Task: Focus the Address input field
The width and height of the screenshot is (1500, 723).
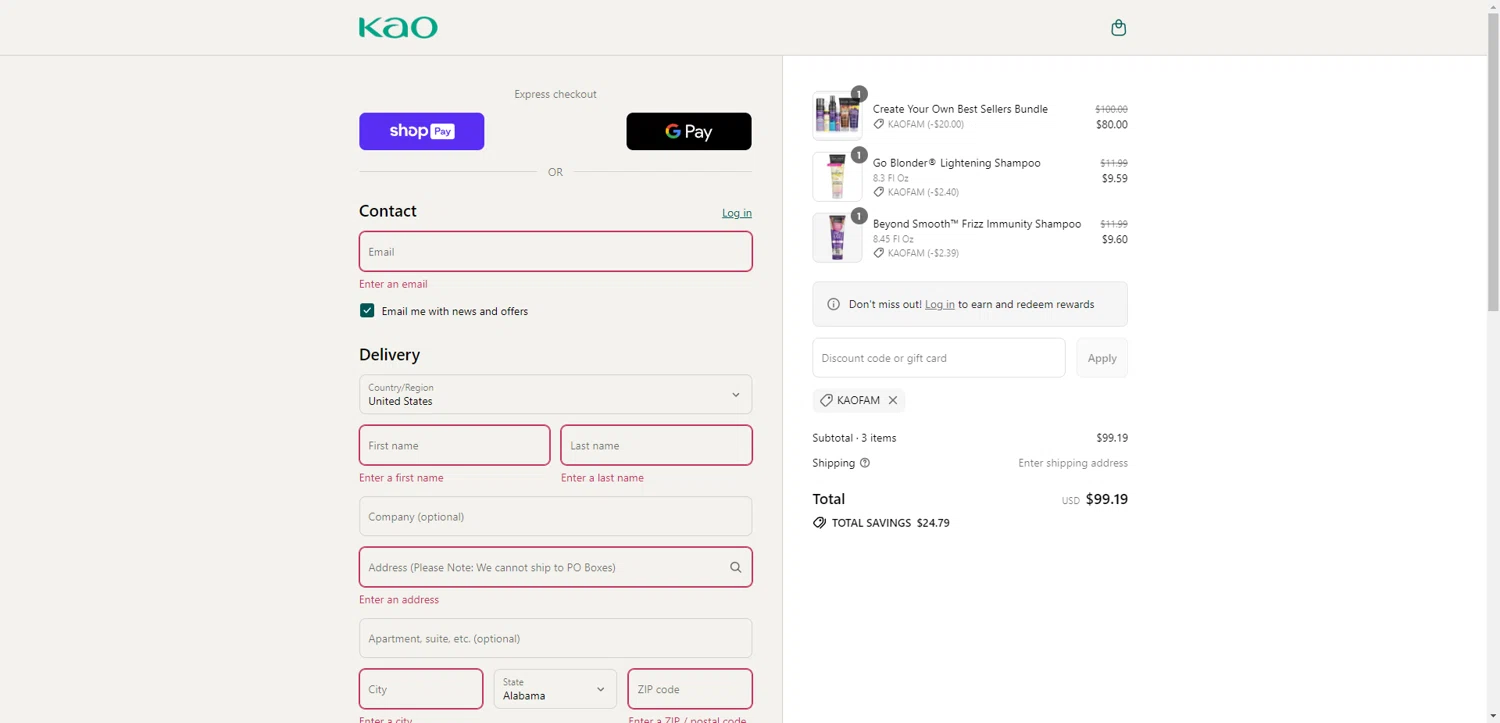Action: click(555, 567)
